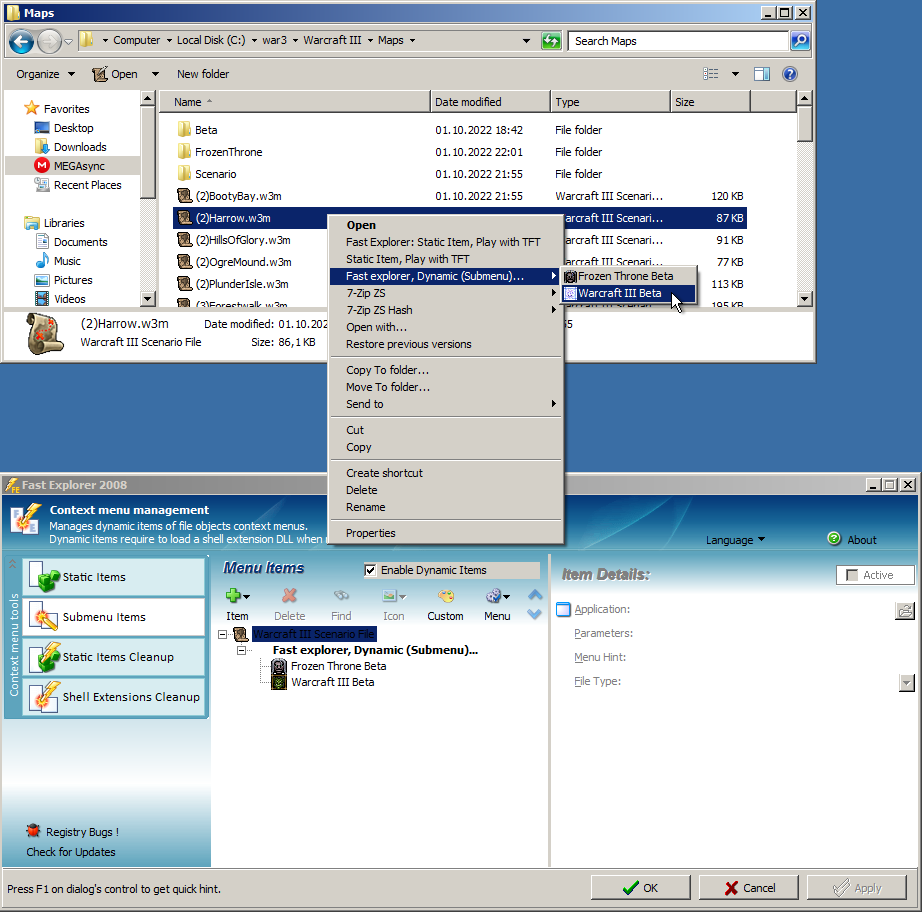Click the Warcraft III Beta tree icon
Screen dimensions: 922x912
279,682
